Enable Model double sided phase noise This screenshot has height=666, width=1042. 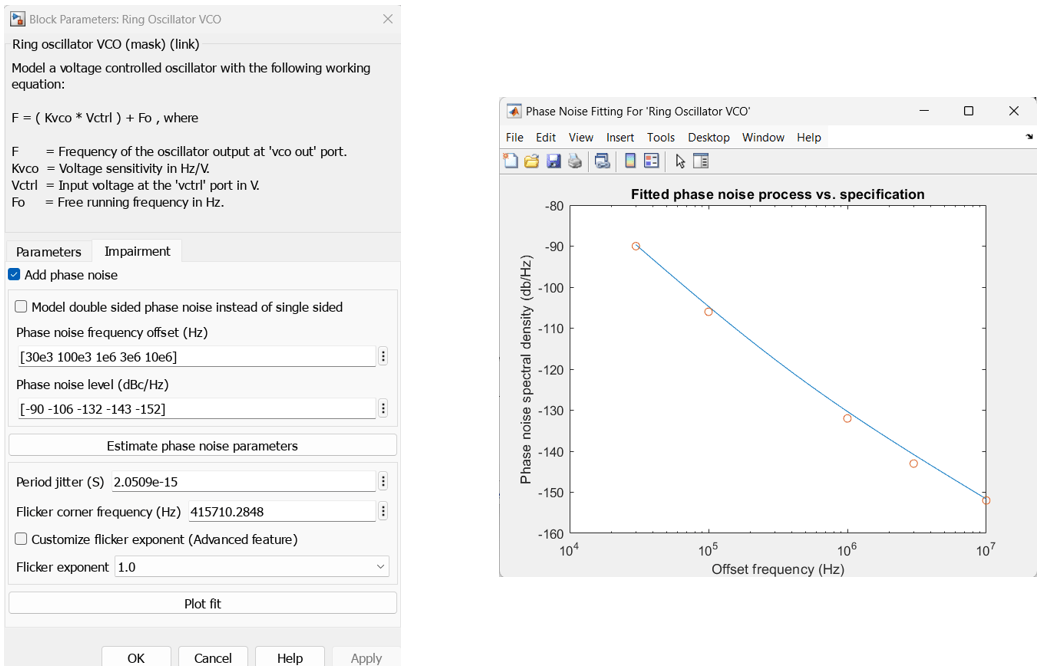click(x=21, y=307)
